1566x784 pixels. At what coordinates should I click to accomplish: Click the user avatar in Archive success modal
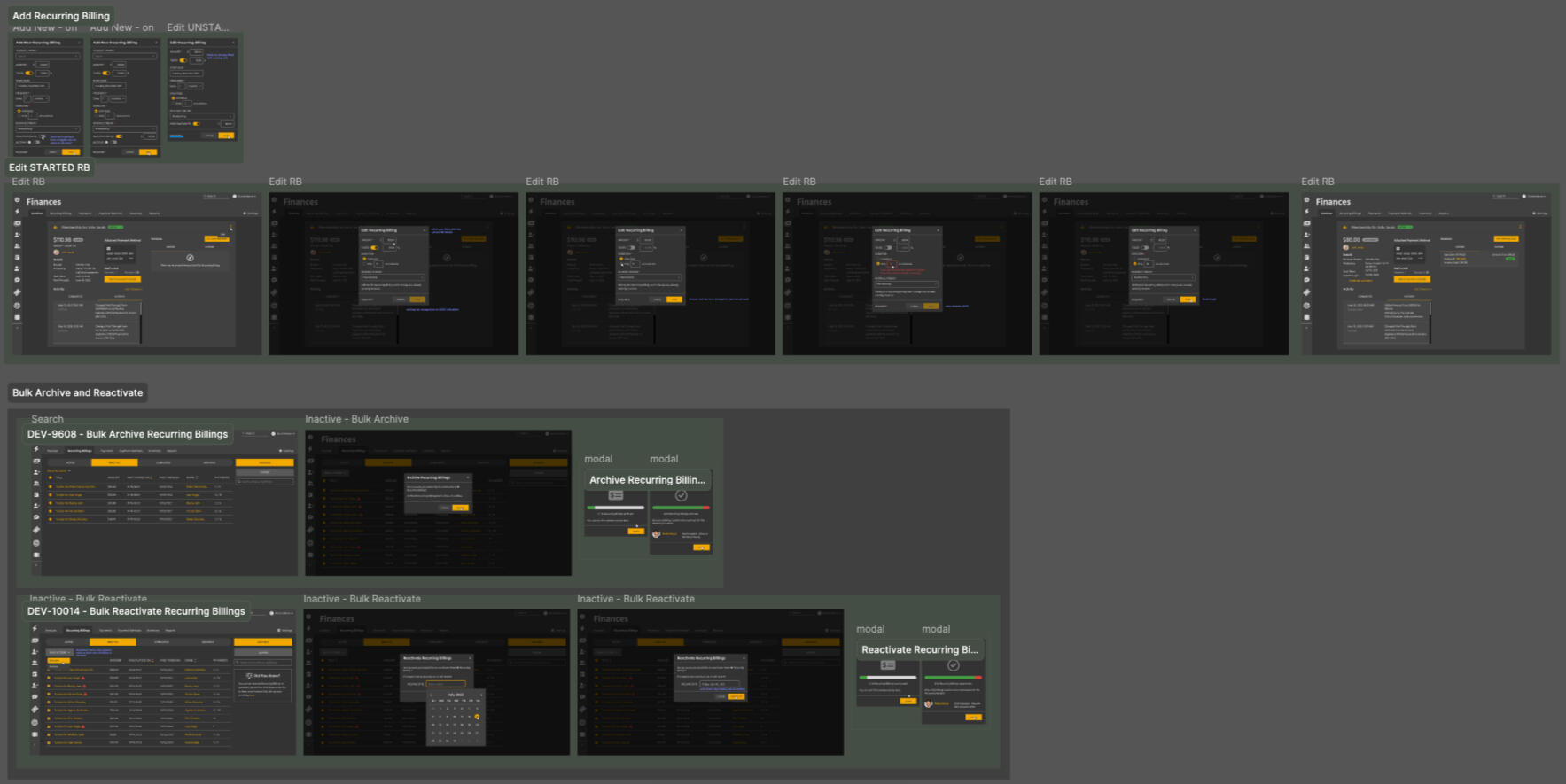coord(657,534)
